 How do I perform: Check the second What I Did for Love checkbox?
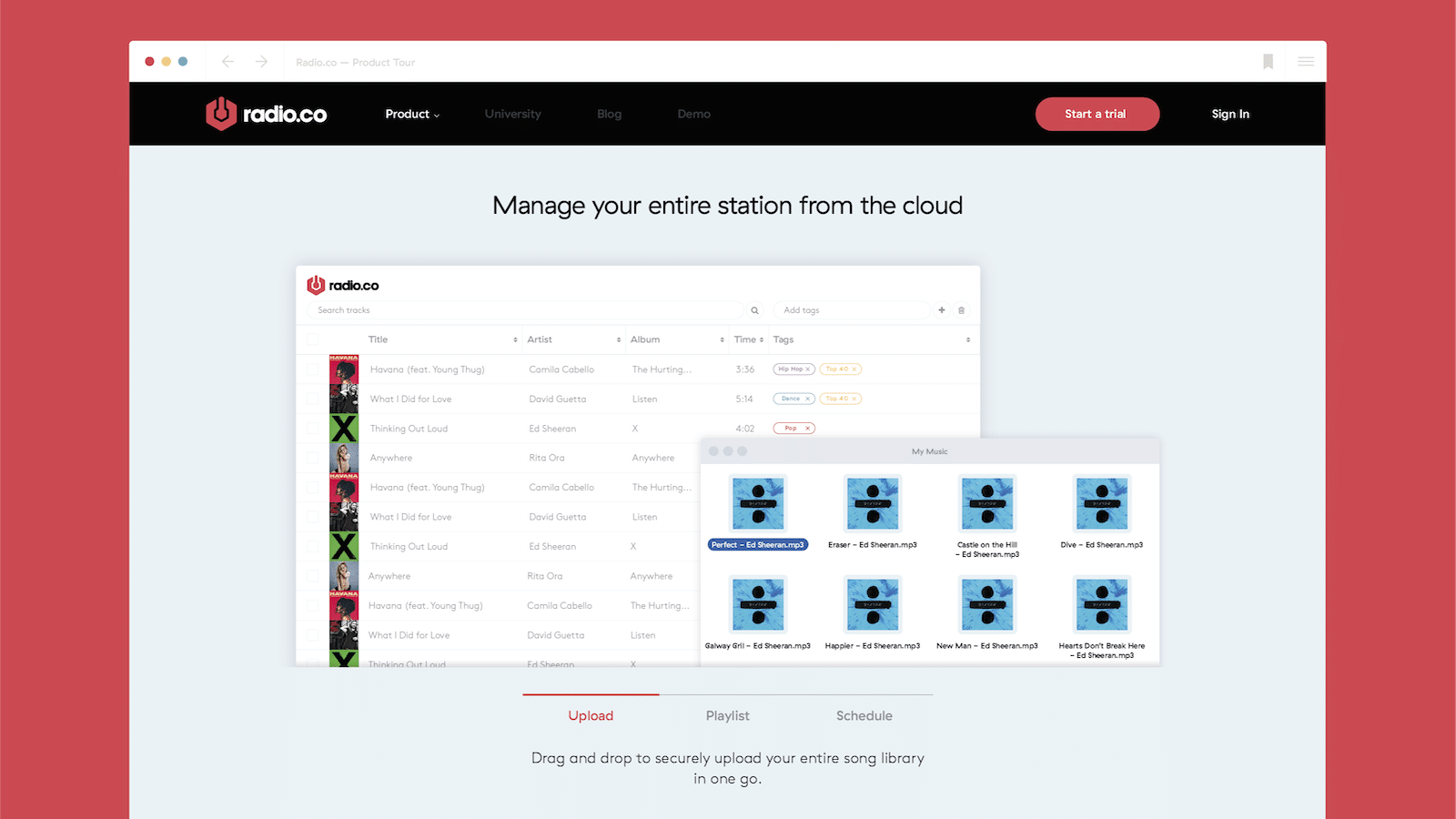(x=313, y=517)
